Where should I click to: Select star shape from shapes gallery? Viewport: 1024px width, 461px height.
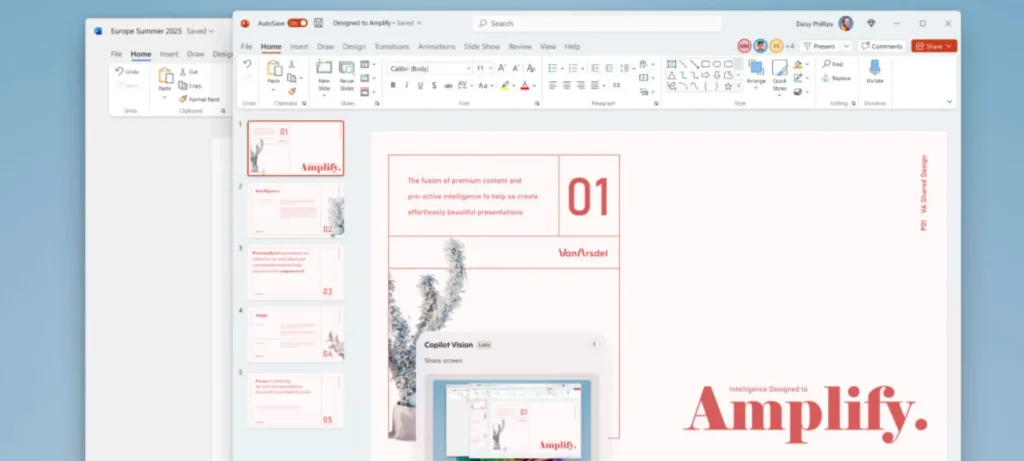pyautogui.click(x=728, y=86)
